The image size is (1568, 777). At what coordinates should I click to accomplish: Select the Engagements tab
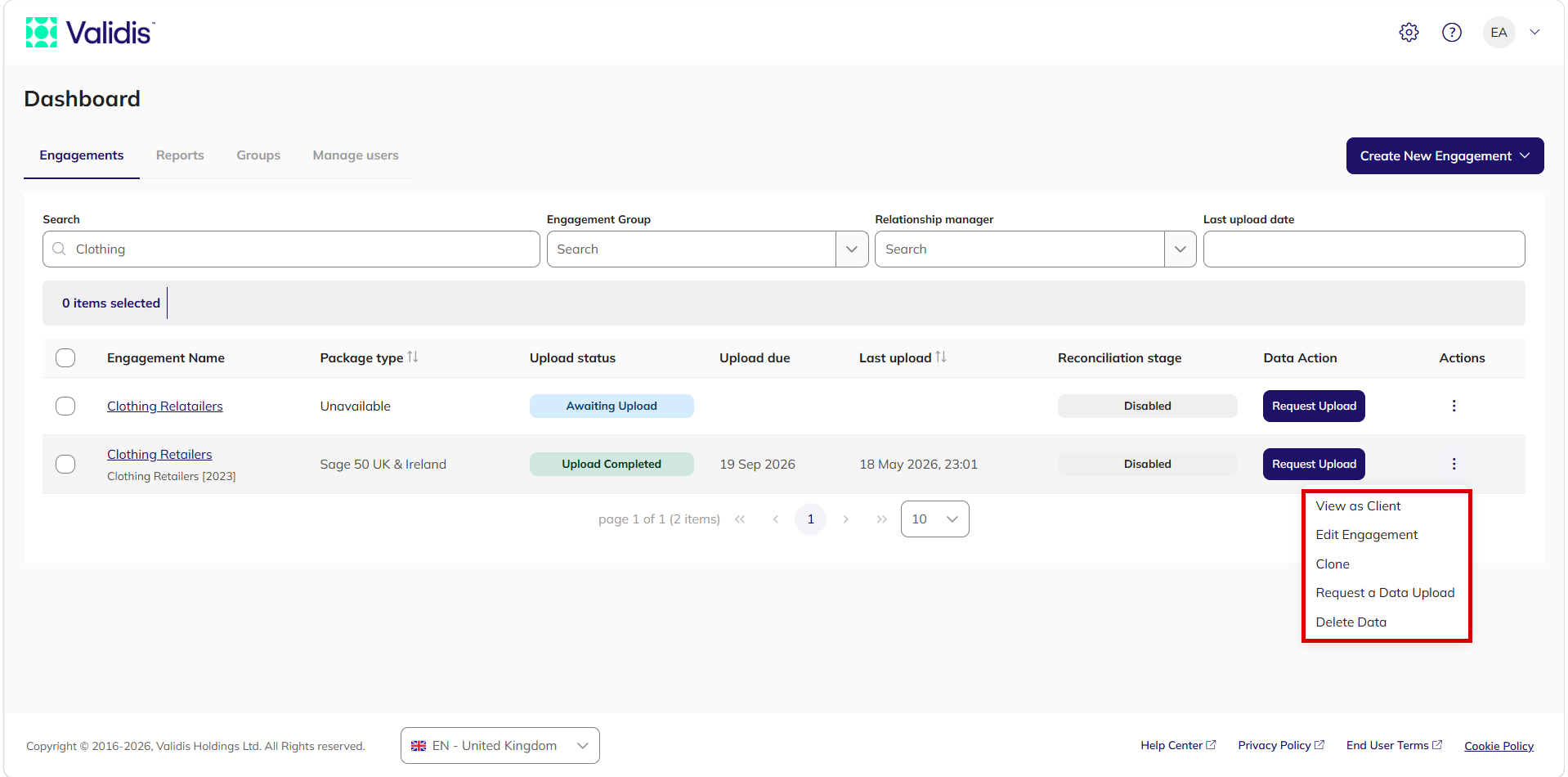point(82,155)
